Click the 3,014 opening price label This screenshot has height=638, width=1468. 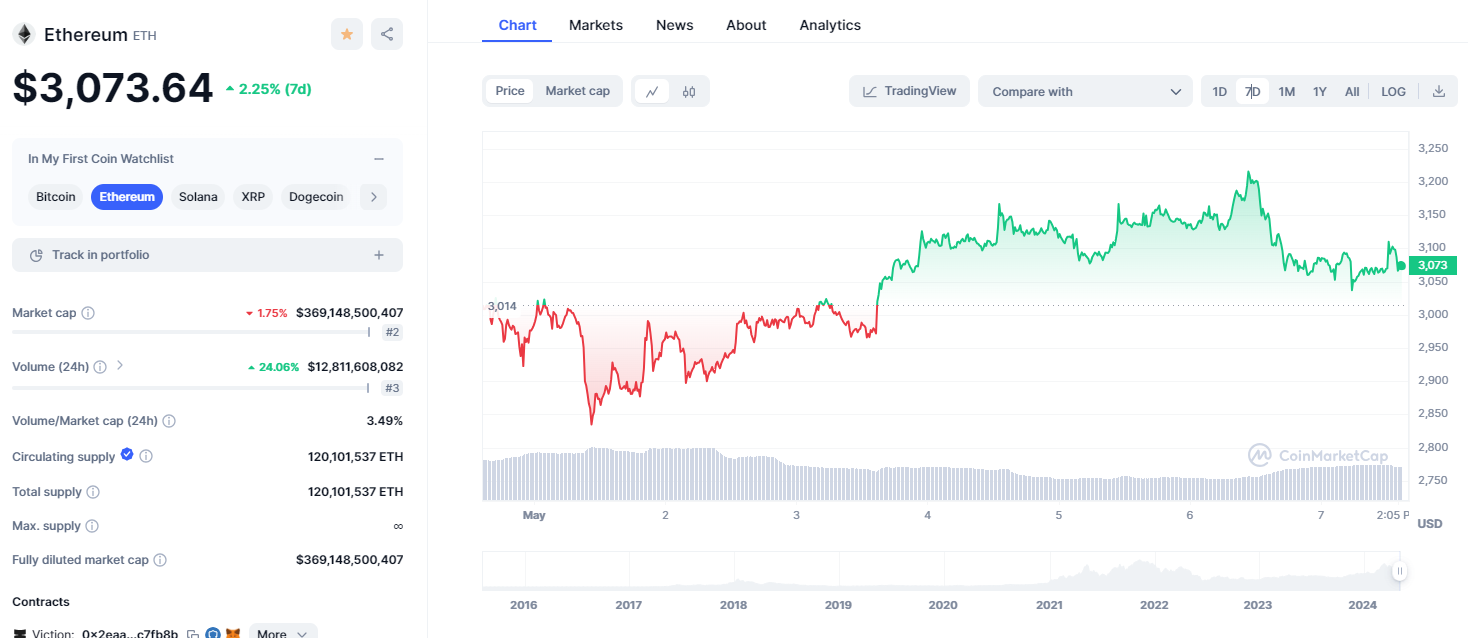tap(502, 306)
